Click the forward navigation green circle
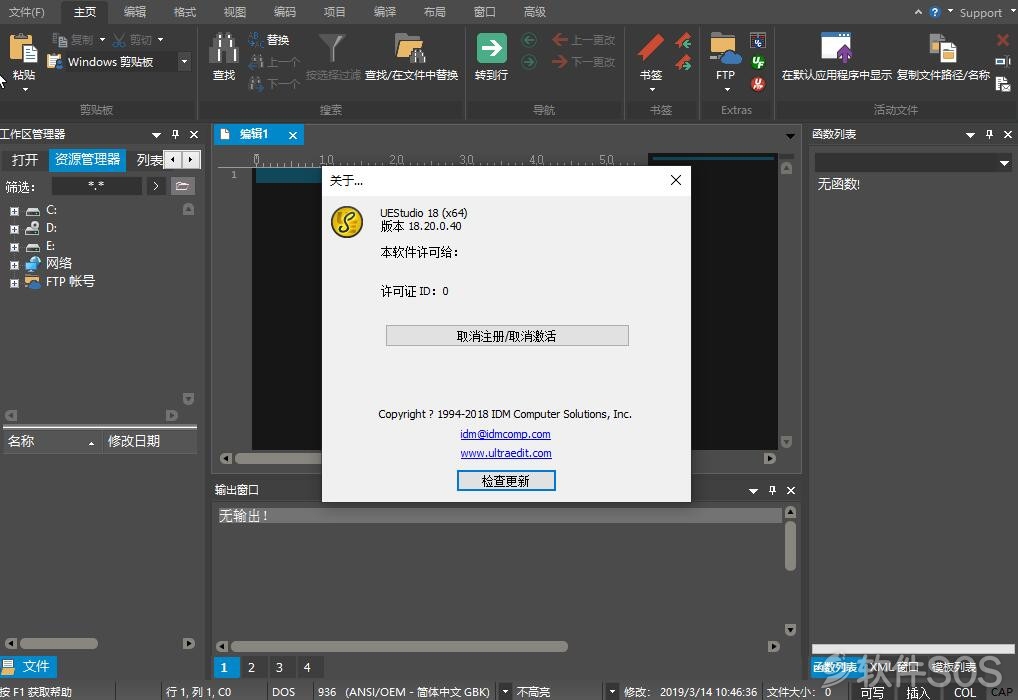 click(x=530, y=62)
